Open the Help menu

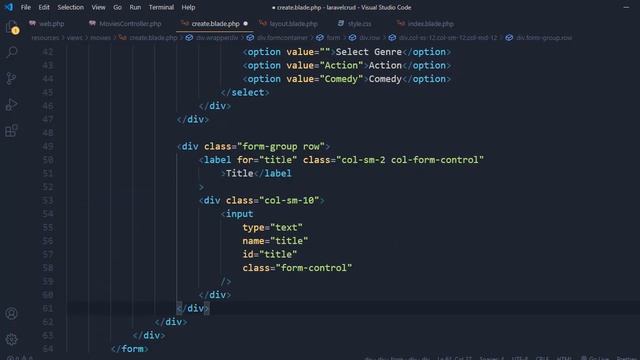(x=188, y=7)
